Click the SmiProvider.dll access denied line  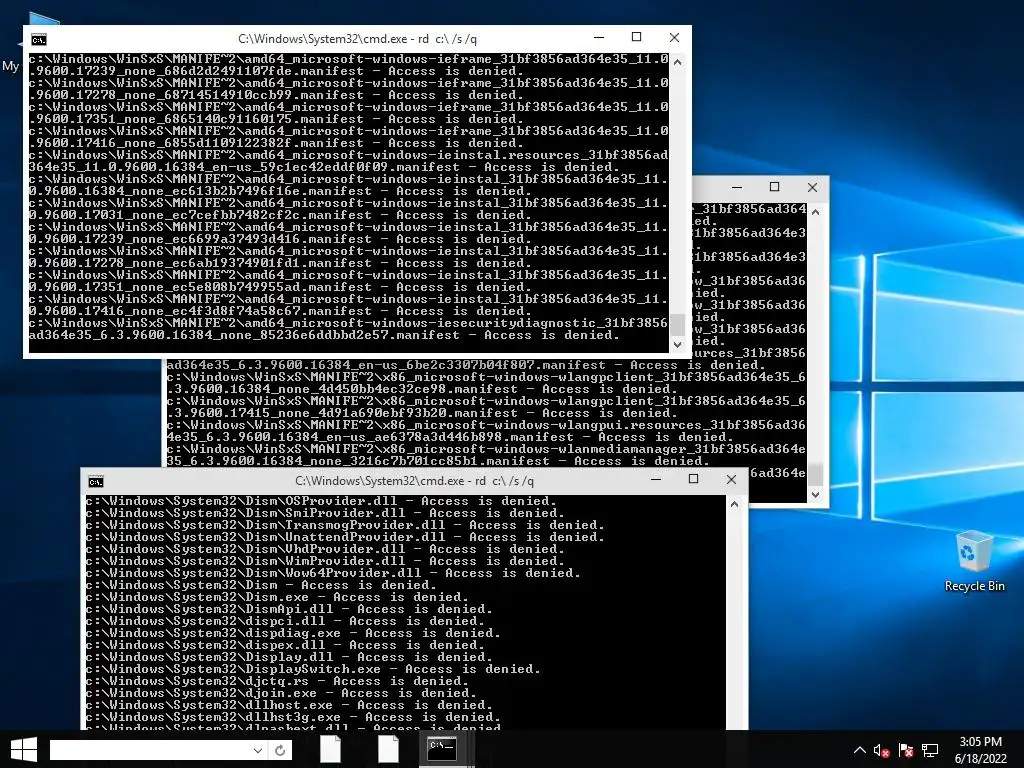click(325, 513)
